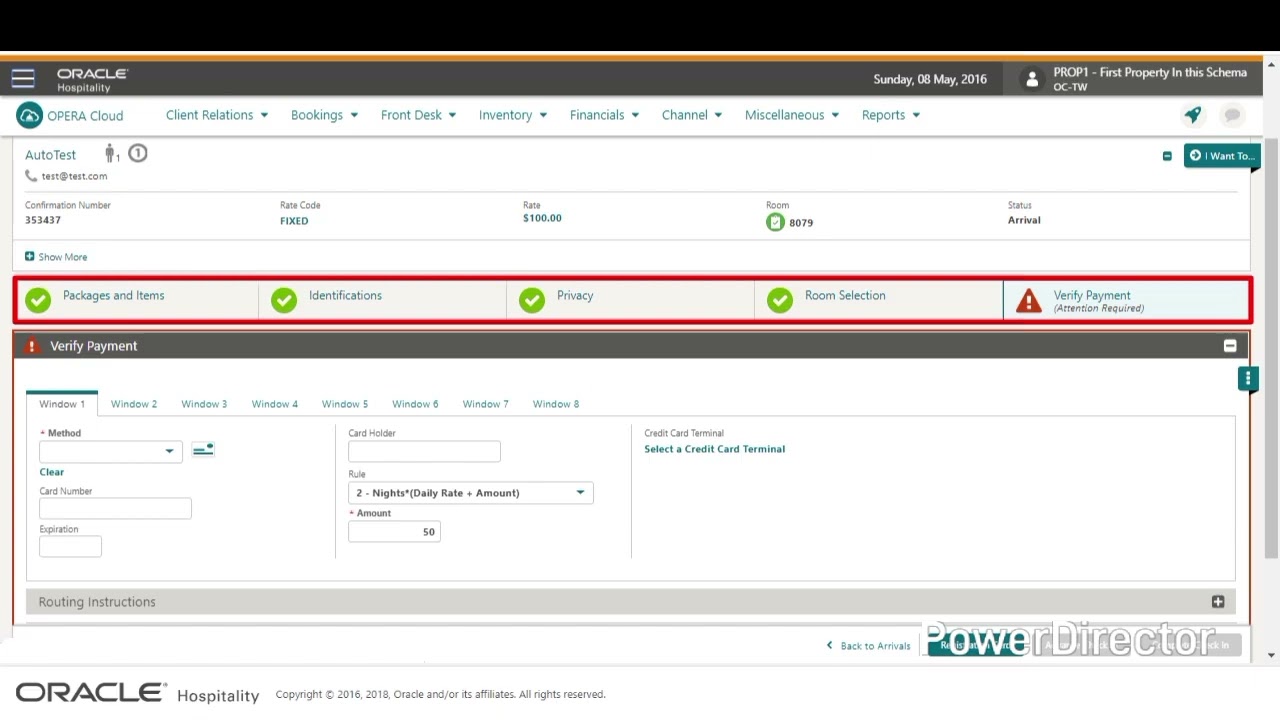
Task: Open the chat bubble messages icon
Action: coord(1232,115)
